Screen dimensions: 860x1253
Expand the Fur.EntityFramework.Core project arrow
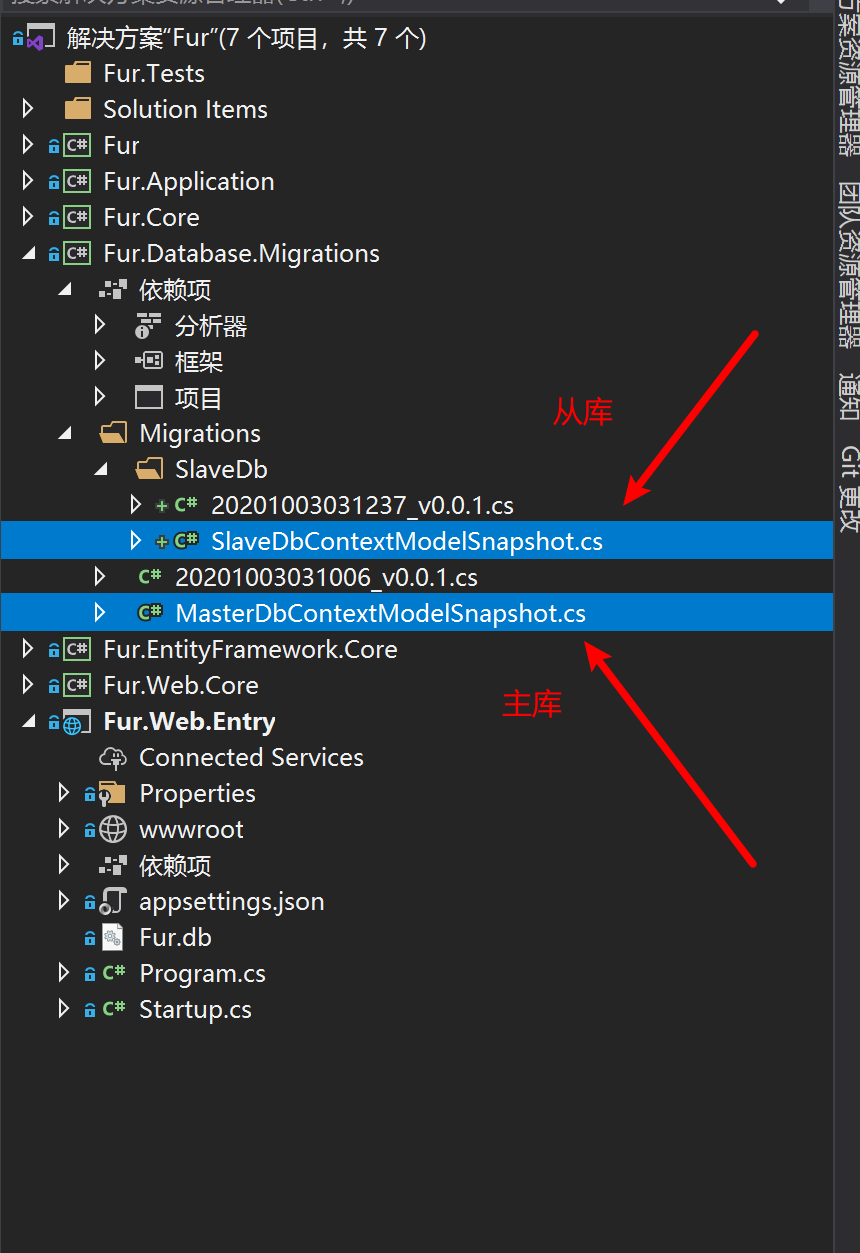[27, 650]
